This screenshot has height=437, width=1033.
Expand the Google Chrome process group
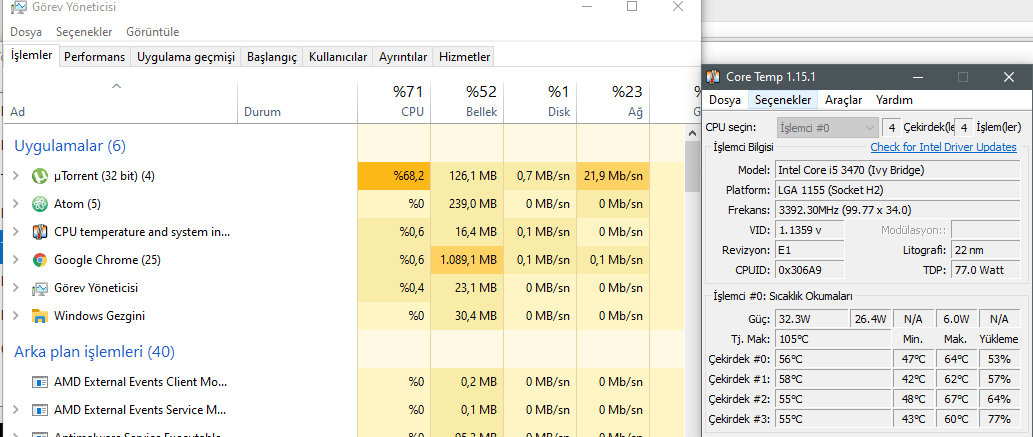tap(16, 260)
